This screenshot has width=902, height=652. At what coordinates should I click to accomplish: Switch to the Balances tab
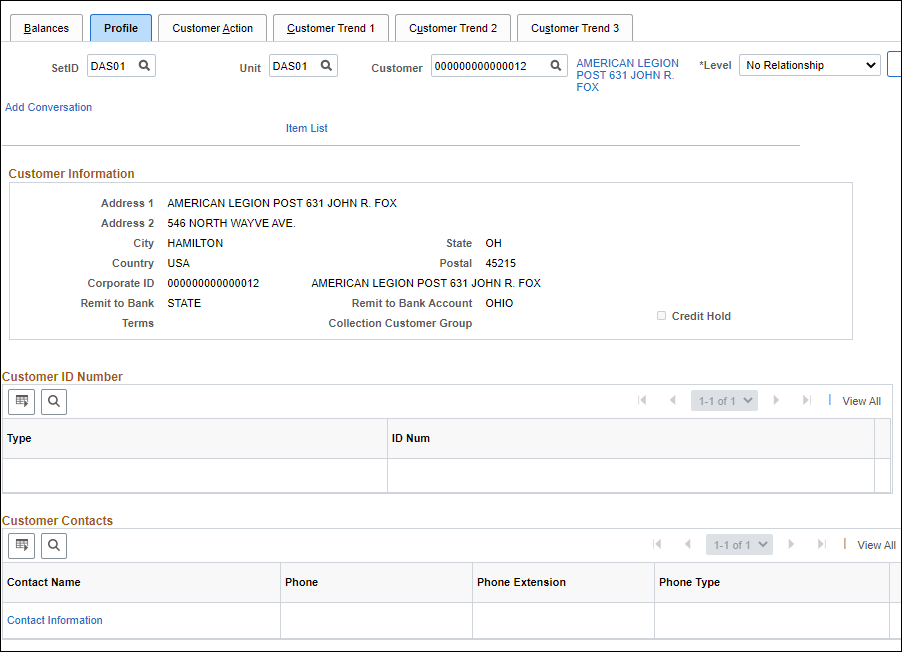(x=46, y=28)
